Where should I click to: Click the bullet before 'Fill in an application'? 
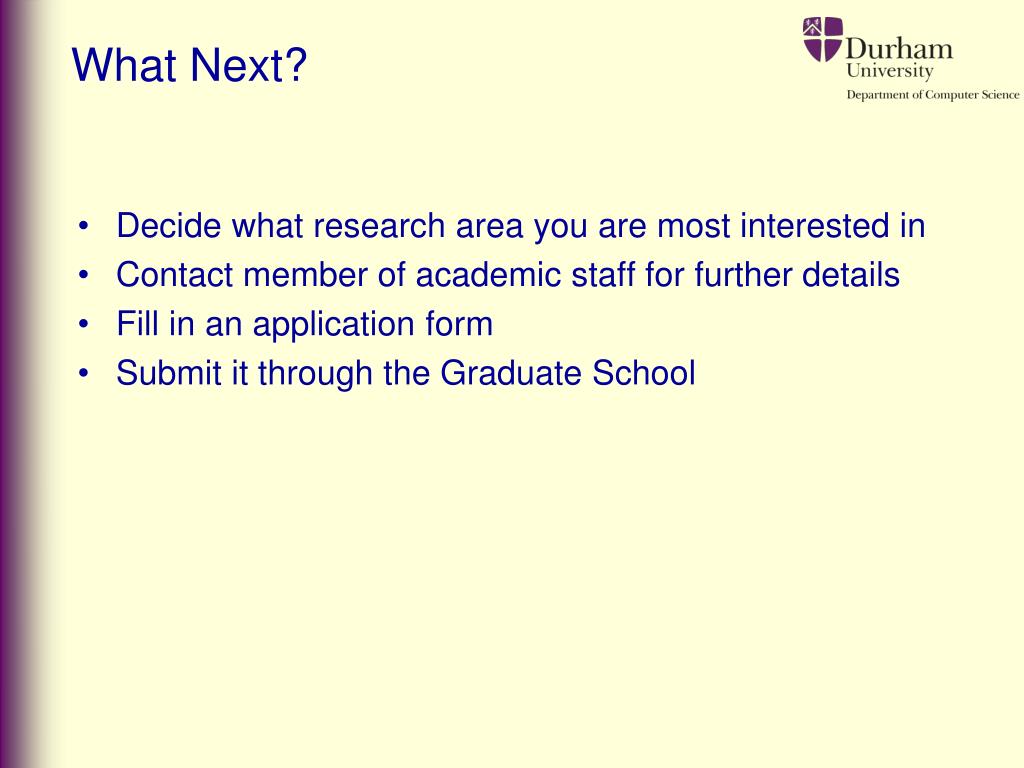[83, 325]
